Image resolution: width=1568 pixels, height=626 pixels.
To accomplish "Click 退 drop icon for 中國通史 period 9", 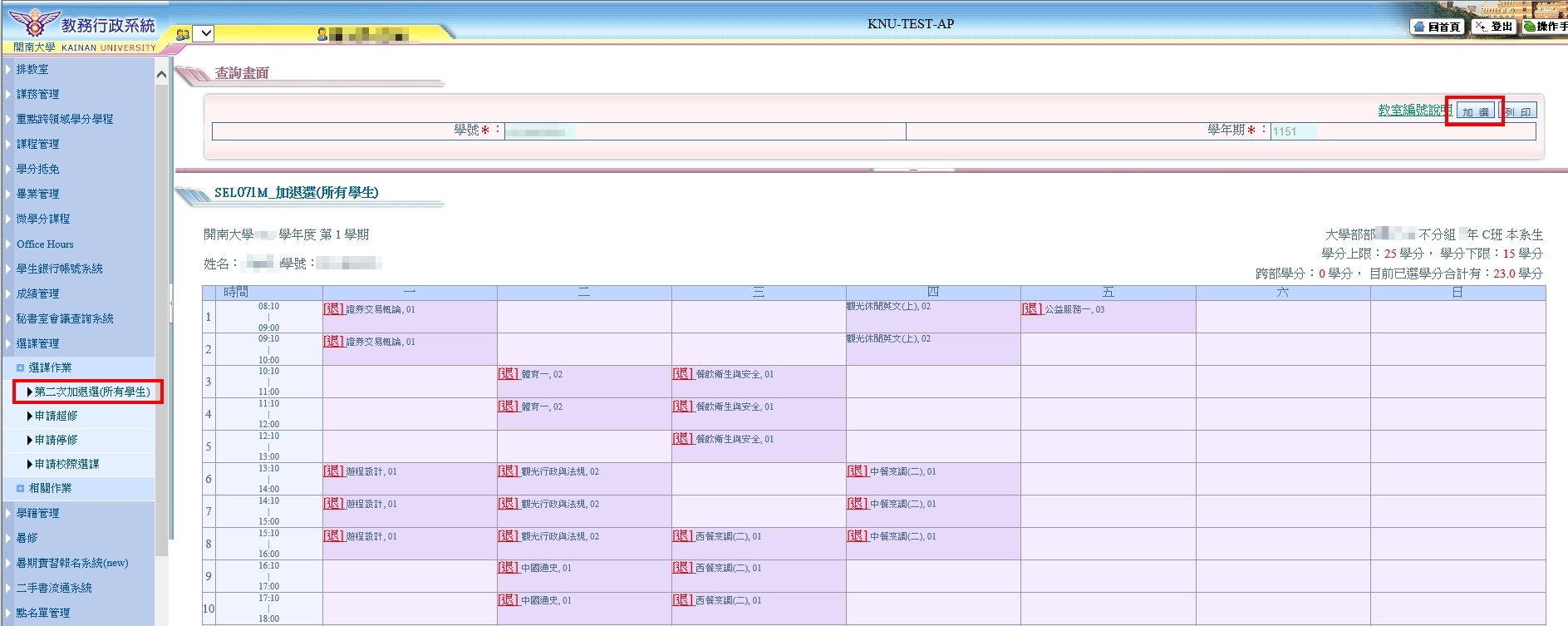I will click(x=508, y=568).
